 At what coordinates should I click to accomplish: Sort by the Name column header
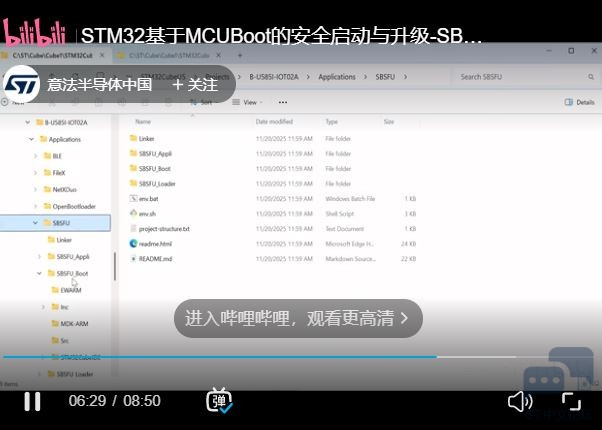tap(143, 122)
